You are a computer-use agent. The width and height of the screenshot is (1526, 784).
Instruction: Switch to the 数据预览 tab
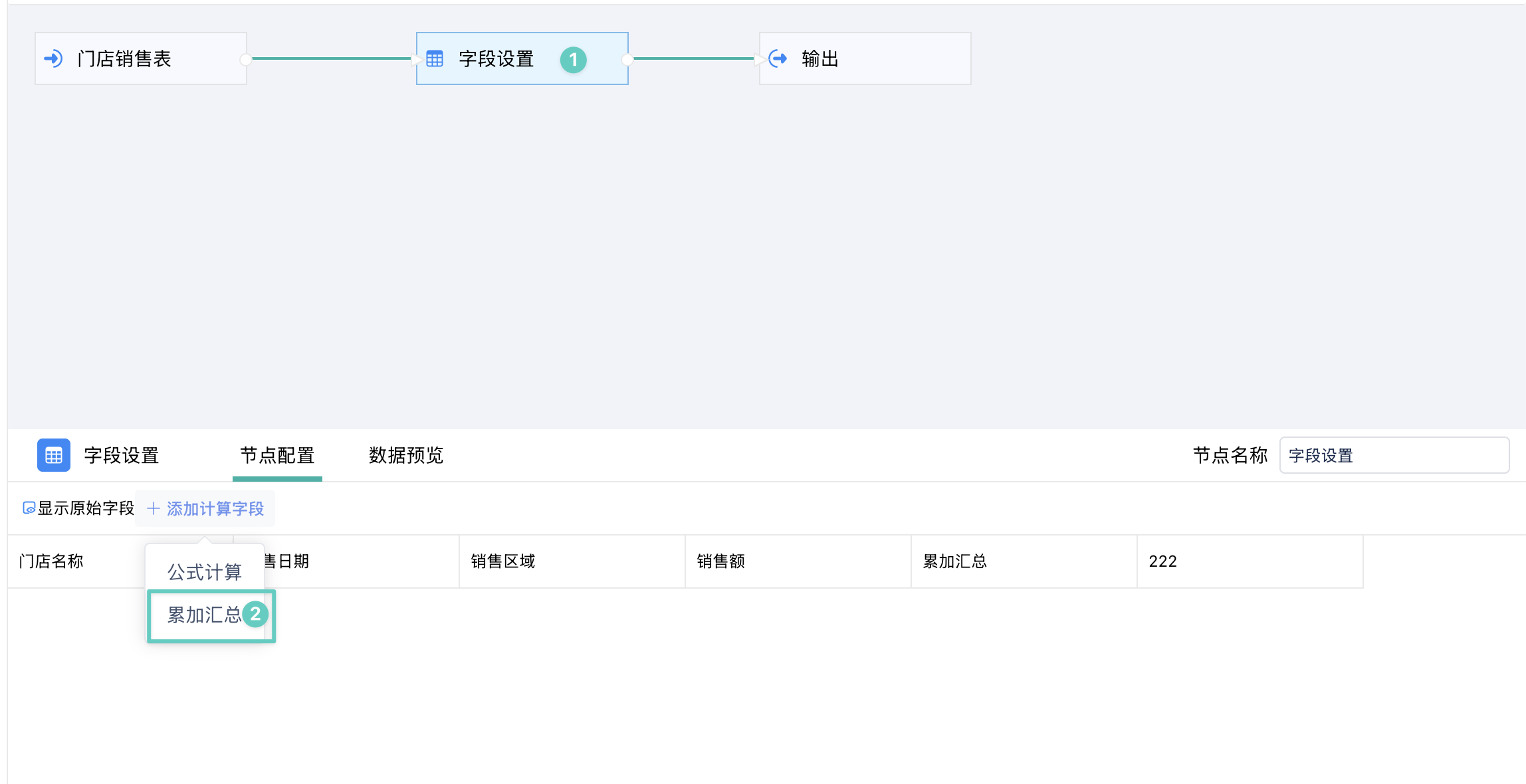pyautogui.click(x=405, y=455)
